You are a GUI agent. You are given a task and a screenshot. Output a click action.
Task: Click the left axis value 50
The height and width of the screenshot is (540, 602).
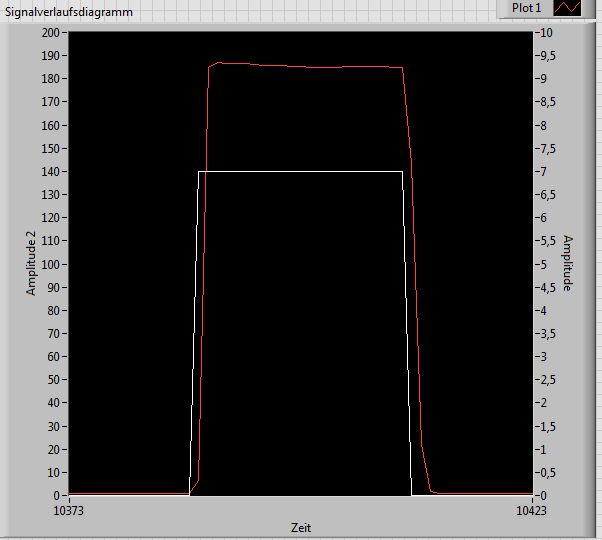coord(54,380)
